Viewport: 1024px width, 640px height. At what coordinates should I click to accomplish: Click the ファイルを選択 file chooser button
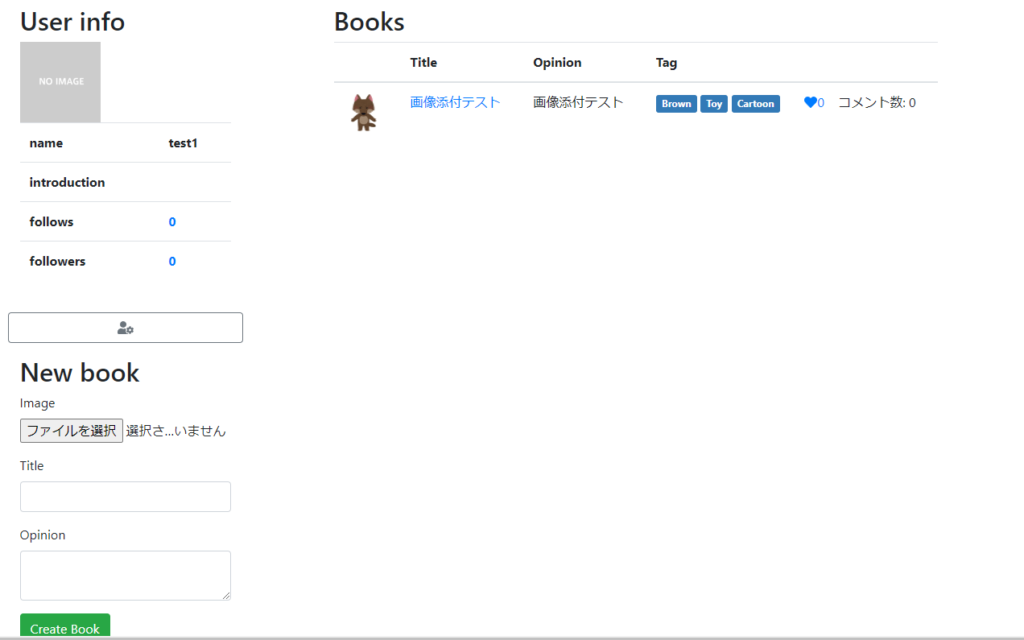coord(71,430)
